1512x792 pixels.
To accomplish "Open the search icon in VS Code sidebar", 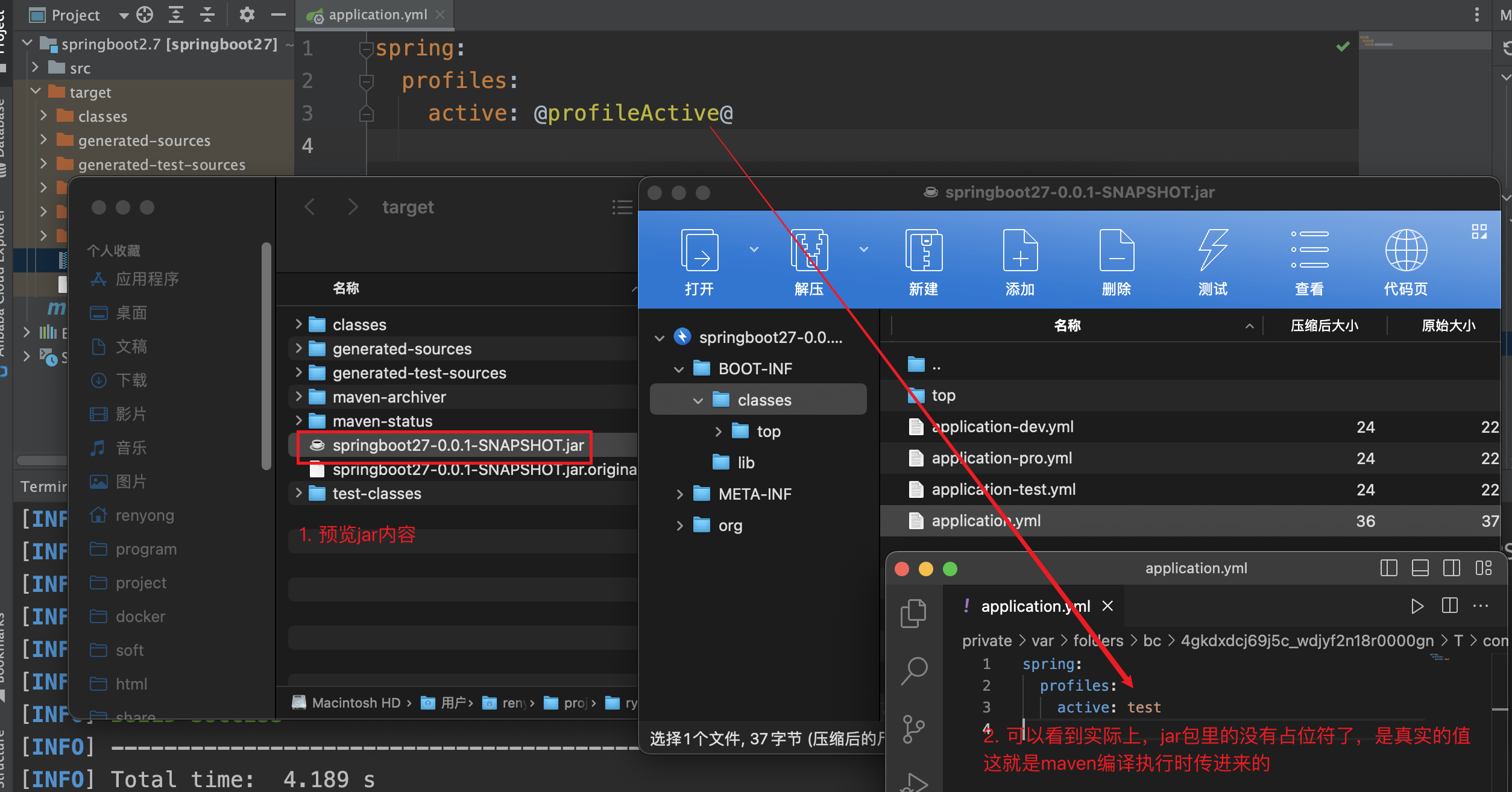I will pos(914,670).
